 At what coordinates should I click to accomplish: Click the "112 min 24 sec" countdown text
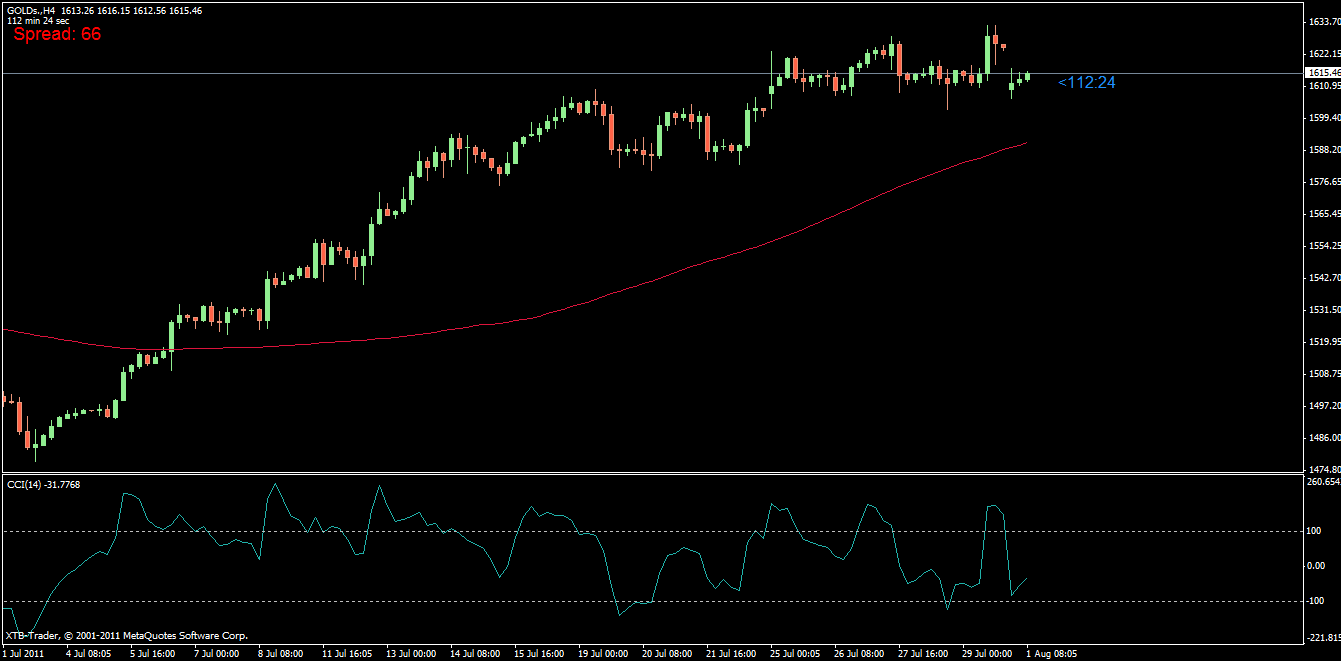click(x=38, y=20)
